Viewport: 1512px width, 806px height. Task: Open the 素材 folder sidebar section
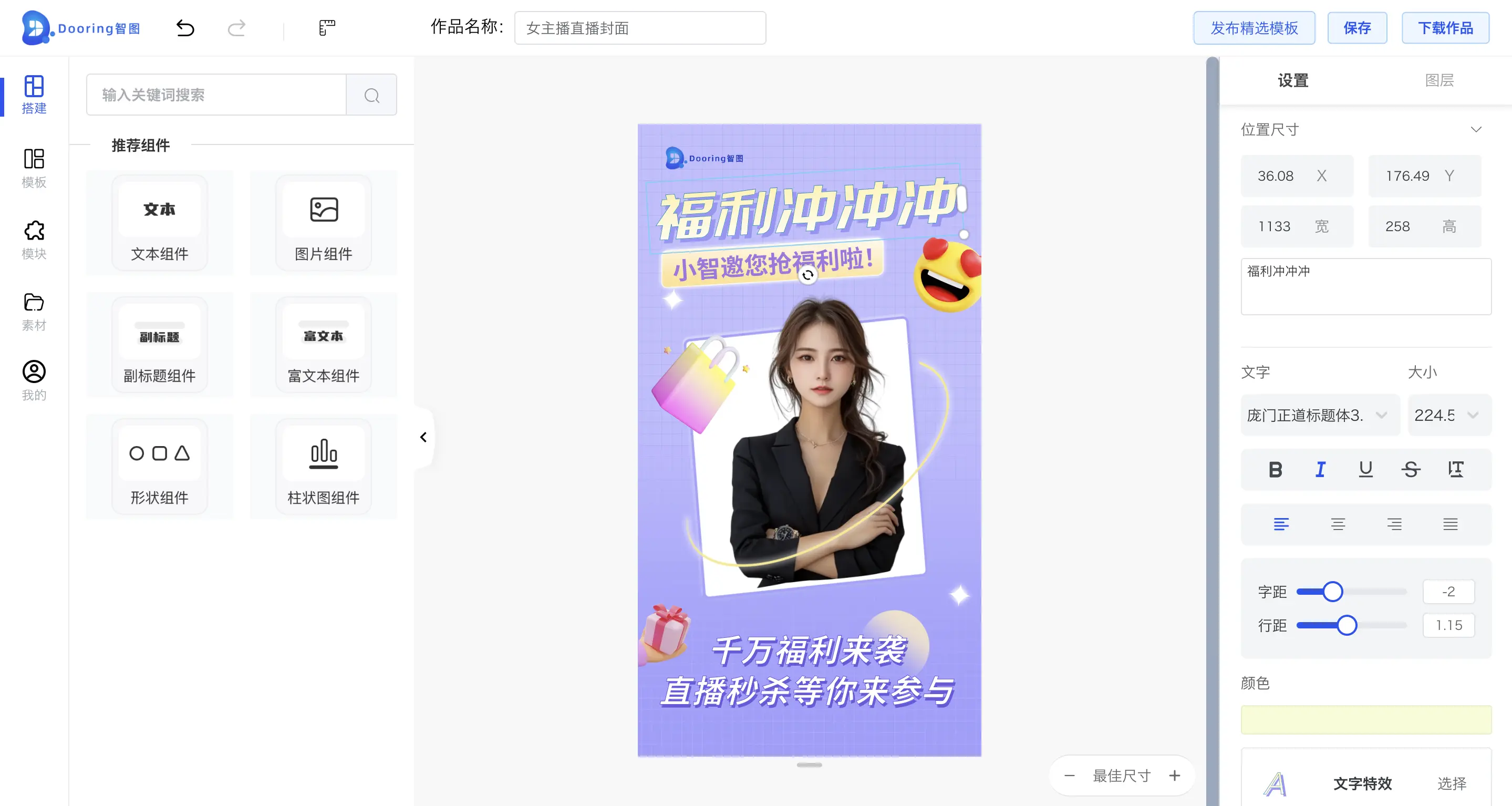34,312
